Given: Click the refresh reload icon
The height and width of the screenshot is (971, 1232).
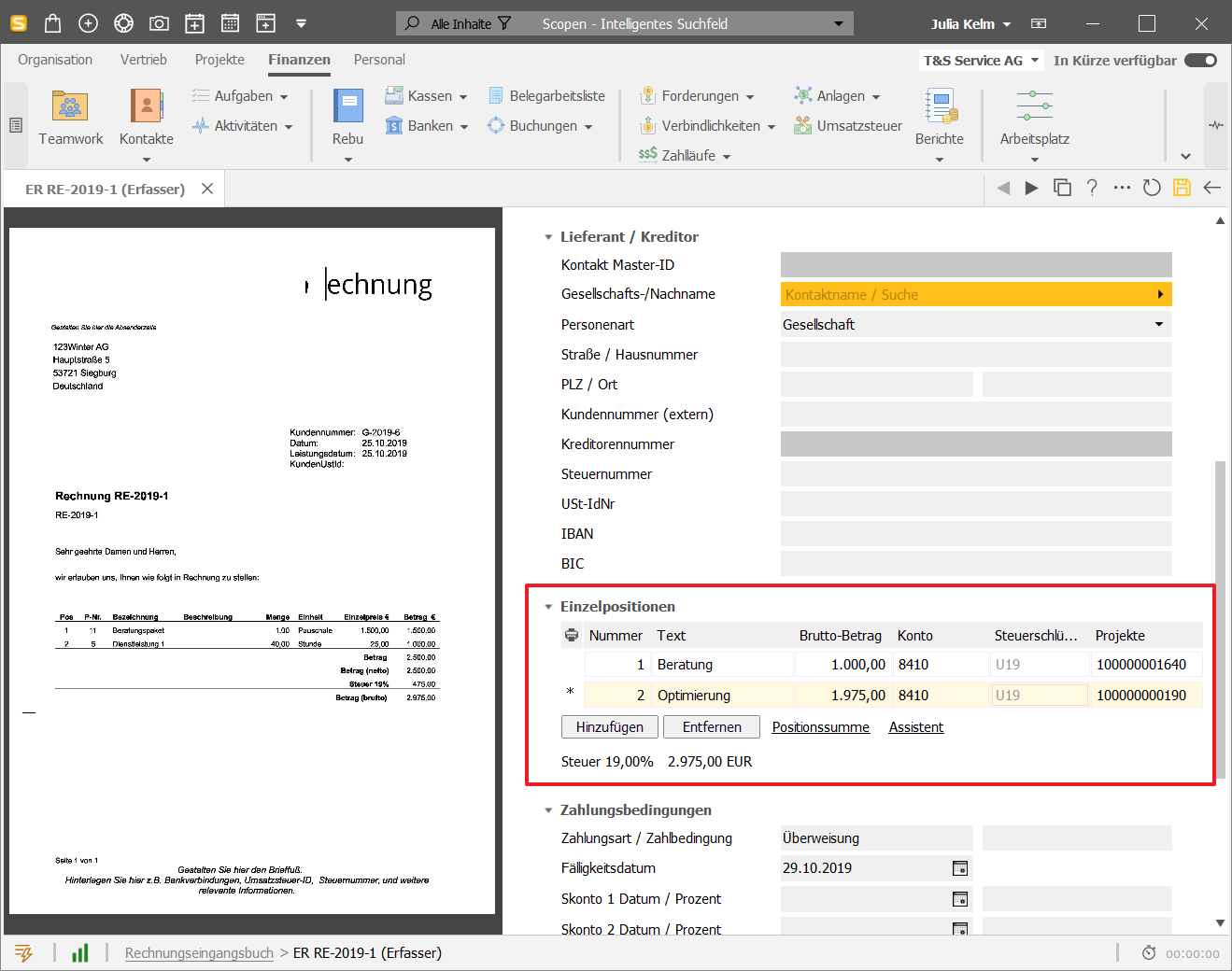Looking at the screenshot, I should pyautogui.click(x=1152, y=188).
